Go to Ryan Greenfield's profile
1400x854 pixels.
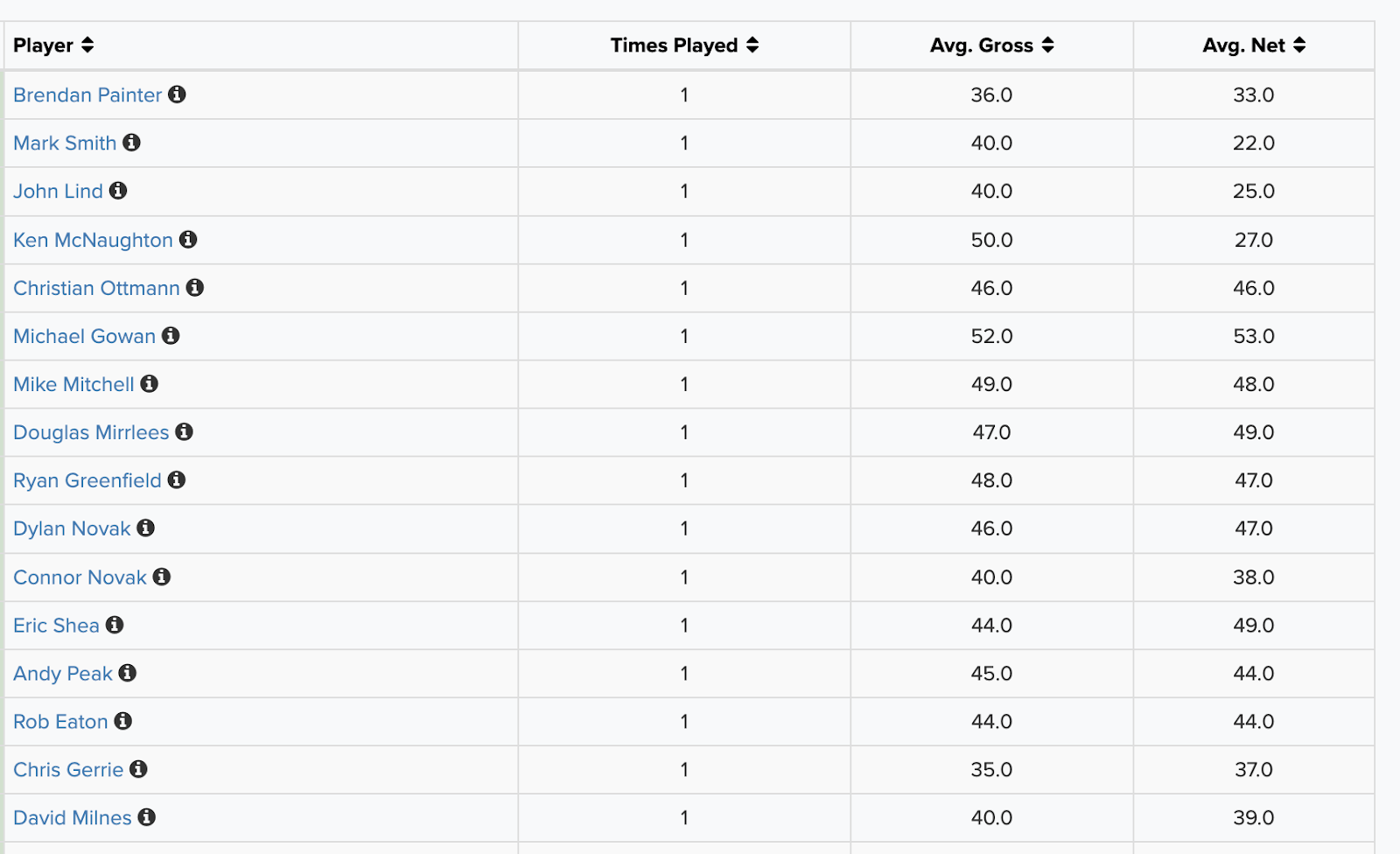coord(87,480)
